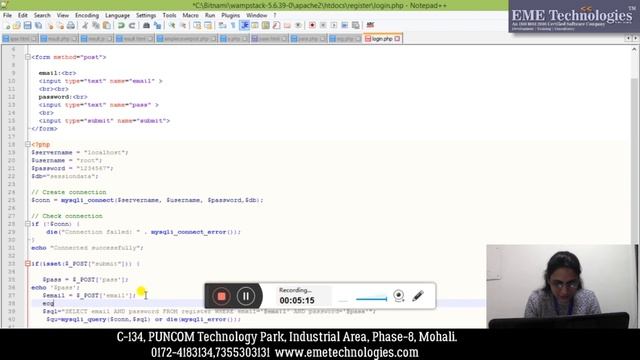640x360 pixels.
Task: Save the current file with Save icon
Action: coord(27,26)
